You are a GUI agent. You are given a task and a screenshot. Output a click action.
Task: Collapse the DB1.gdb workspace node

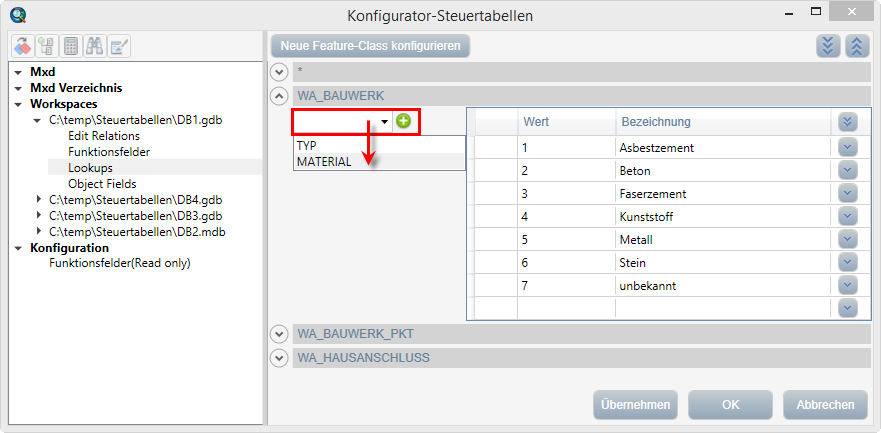(x=38, y=120)
